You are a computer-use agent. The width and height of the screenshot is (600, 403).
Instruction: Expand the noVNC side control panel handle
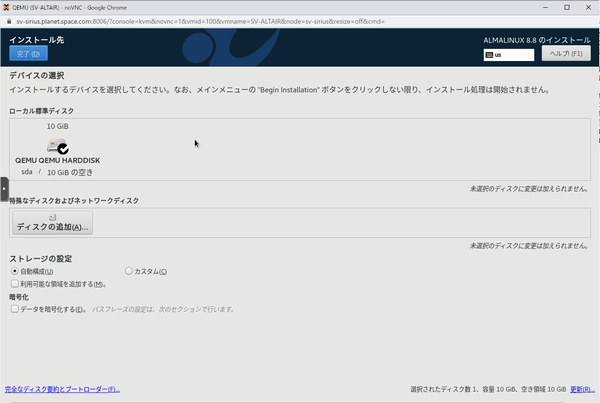click(x=4, y=189)
